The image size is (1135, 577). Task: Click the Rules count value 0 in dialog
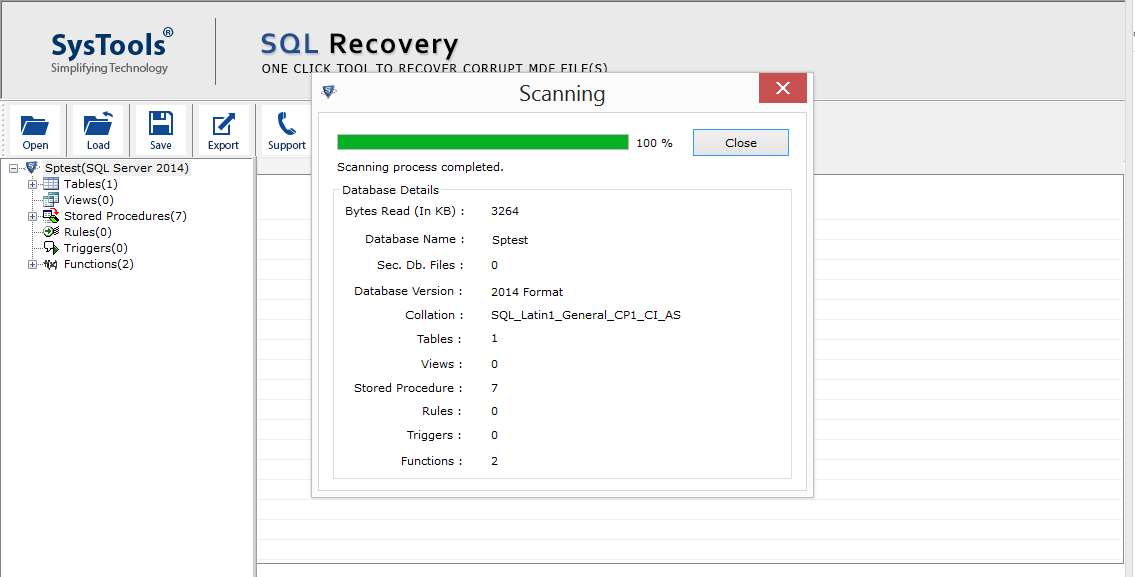494,411
